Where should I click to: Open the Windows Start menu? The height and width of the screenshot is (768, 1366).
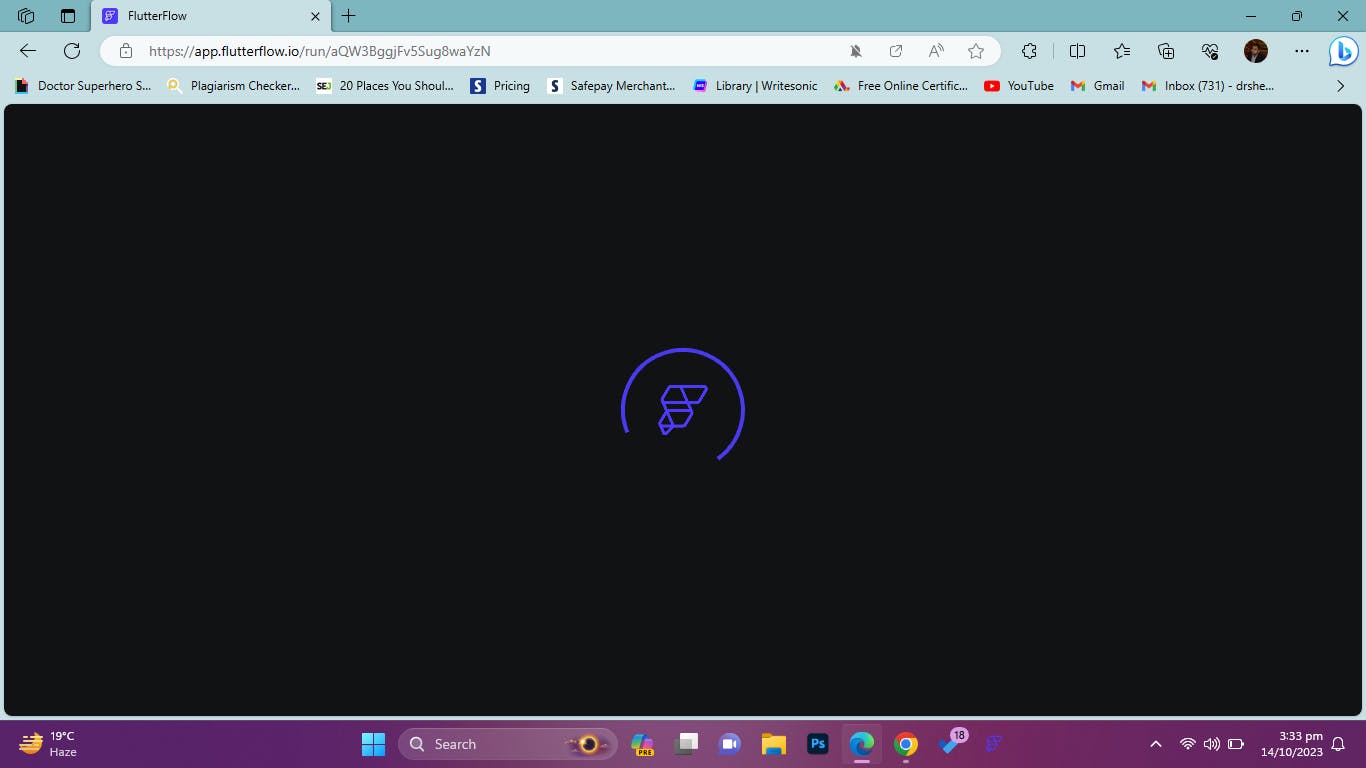tap(373, 744)
